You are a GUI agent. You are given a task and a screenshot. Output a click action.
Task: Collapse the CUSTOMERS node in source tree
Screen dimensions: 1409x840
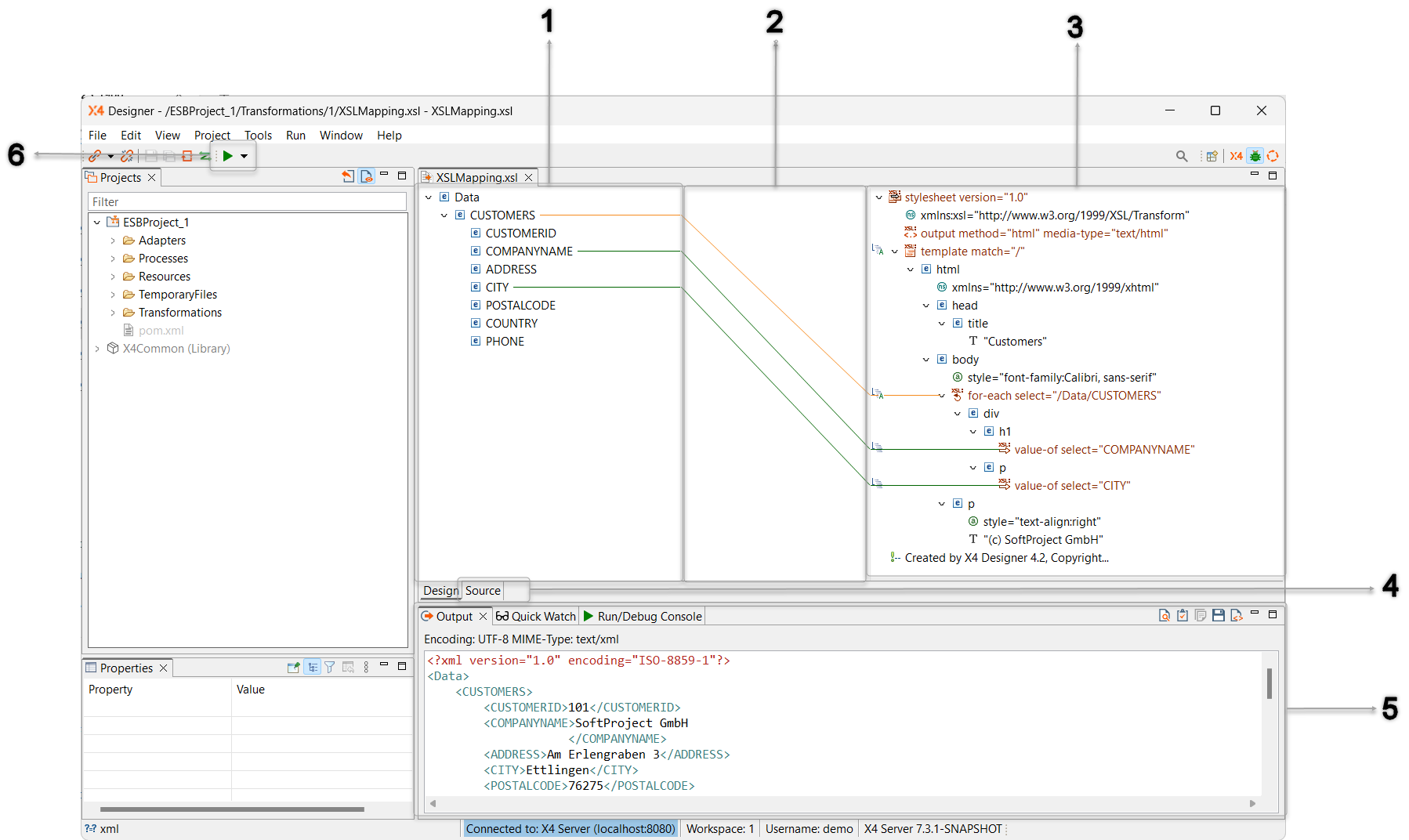(x=444, y=215)
